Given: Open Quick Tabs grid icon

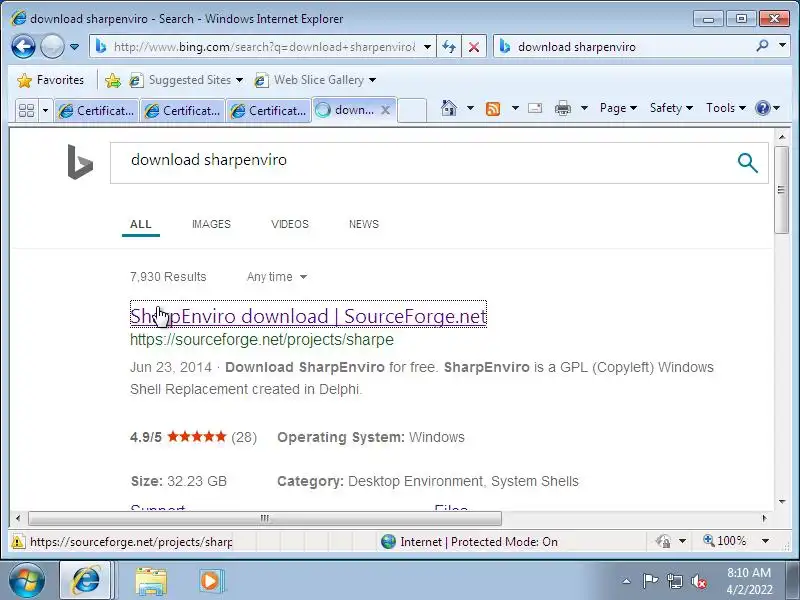Looking at the screenshot, I should pos(26,110).
